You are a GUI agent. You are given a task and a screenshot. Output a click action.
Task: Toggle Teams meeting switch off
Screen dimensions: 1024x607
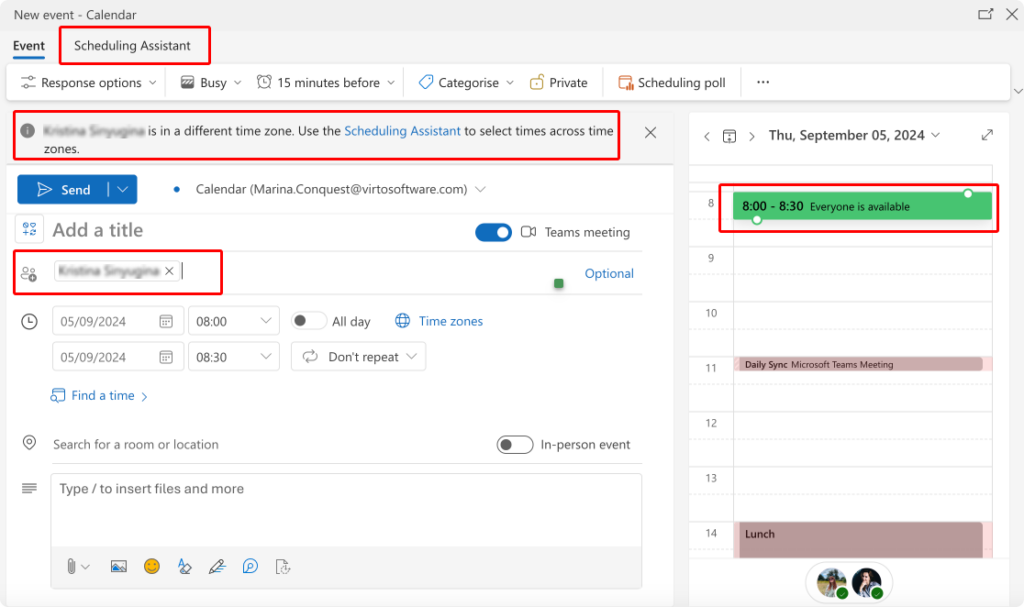pos(493,232)
